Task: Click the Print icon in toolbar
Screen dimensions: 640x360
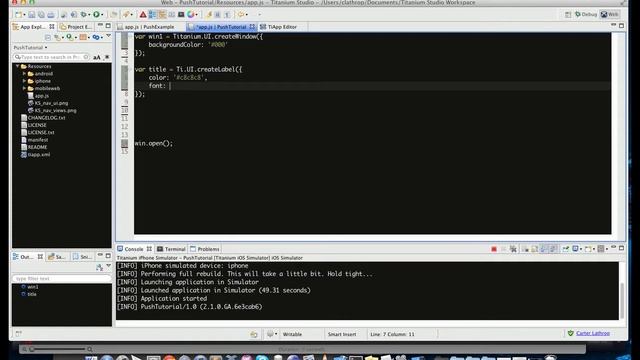Action: click(x=51, y=15)
